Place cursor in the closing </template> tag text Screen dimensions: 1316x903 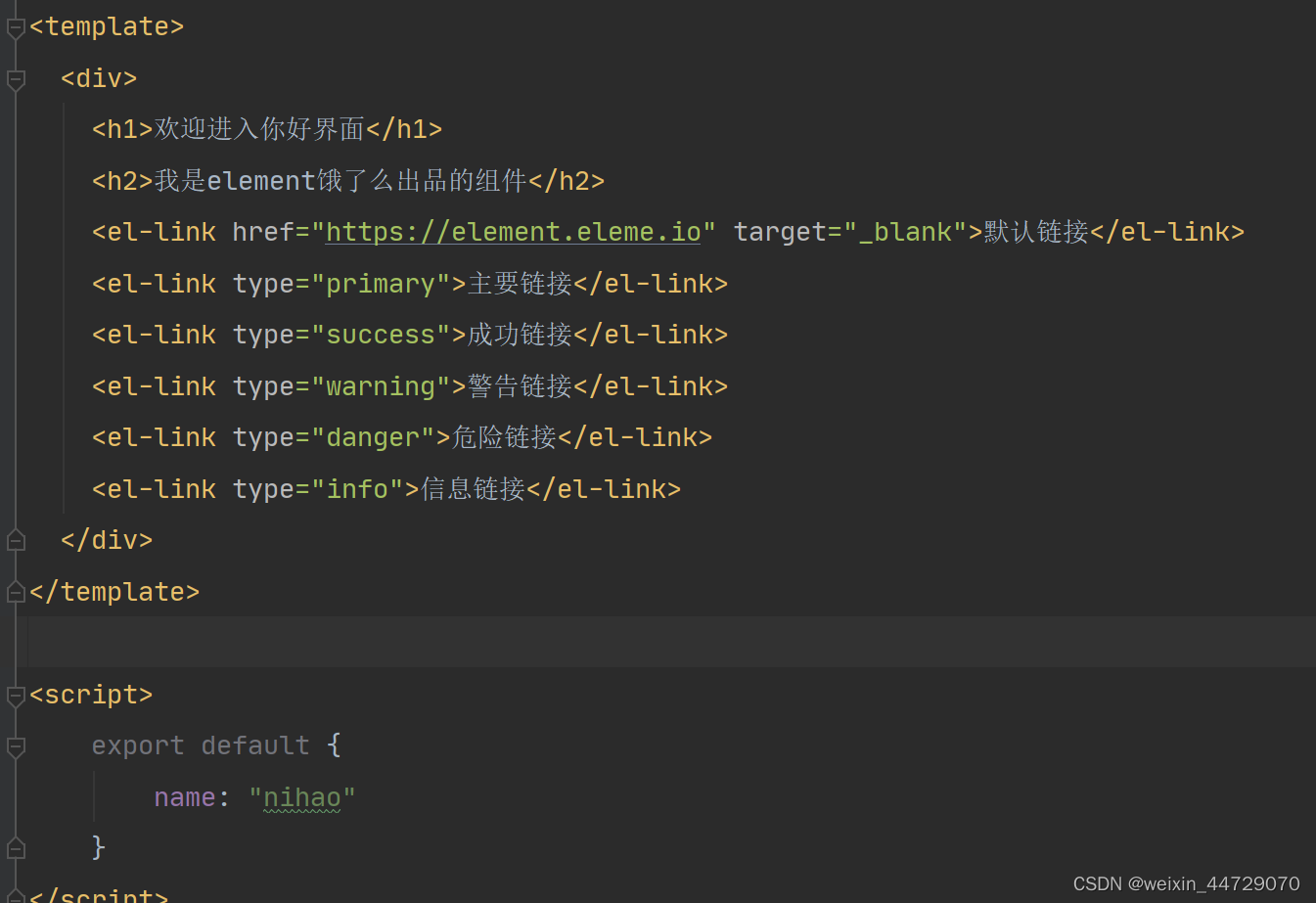(114, 592)
